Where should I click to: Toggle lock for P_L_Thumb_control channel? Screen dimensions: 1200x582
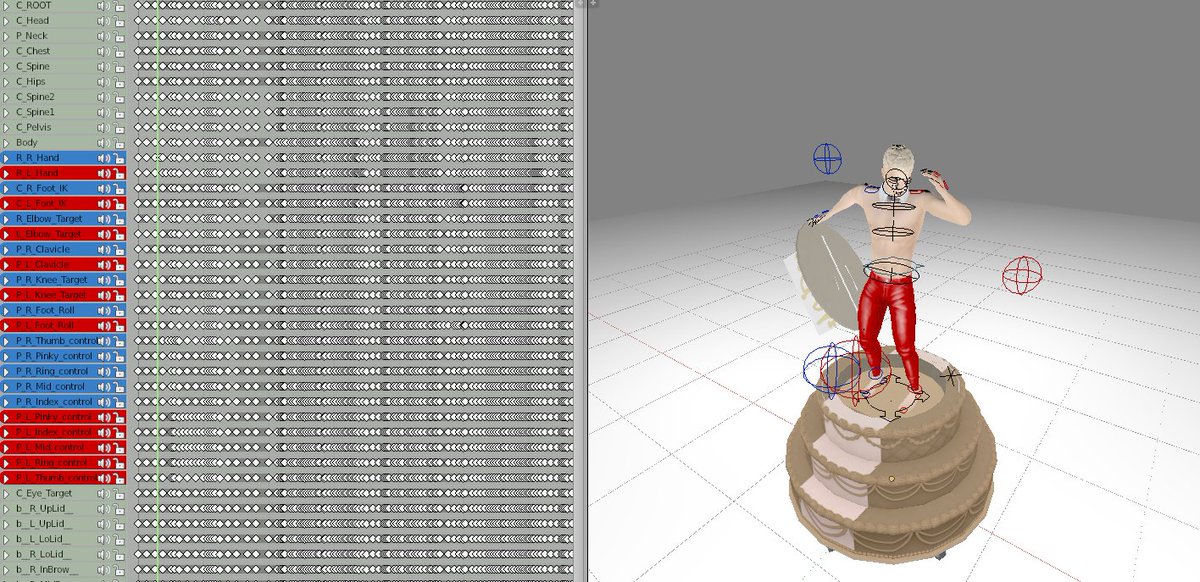119,478
